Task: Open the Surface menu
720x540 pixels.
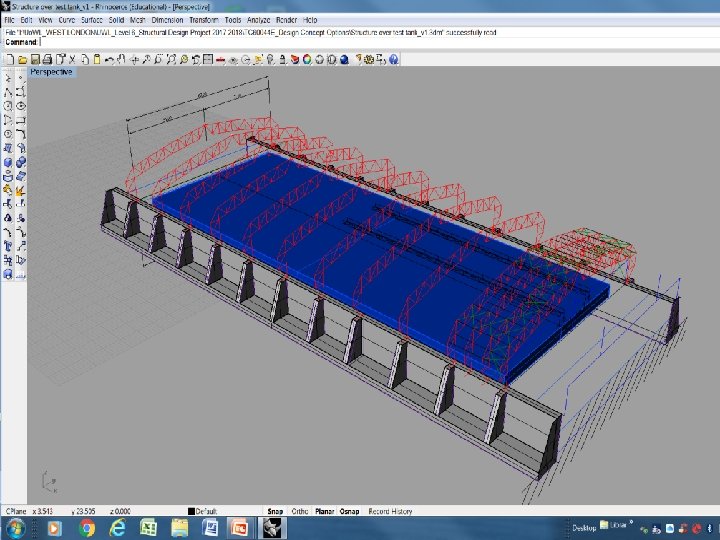Action: click(92, 20)
